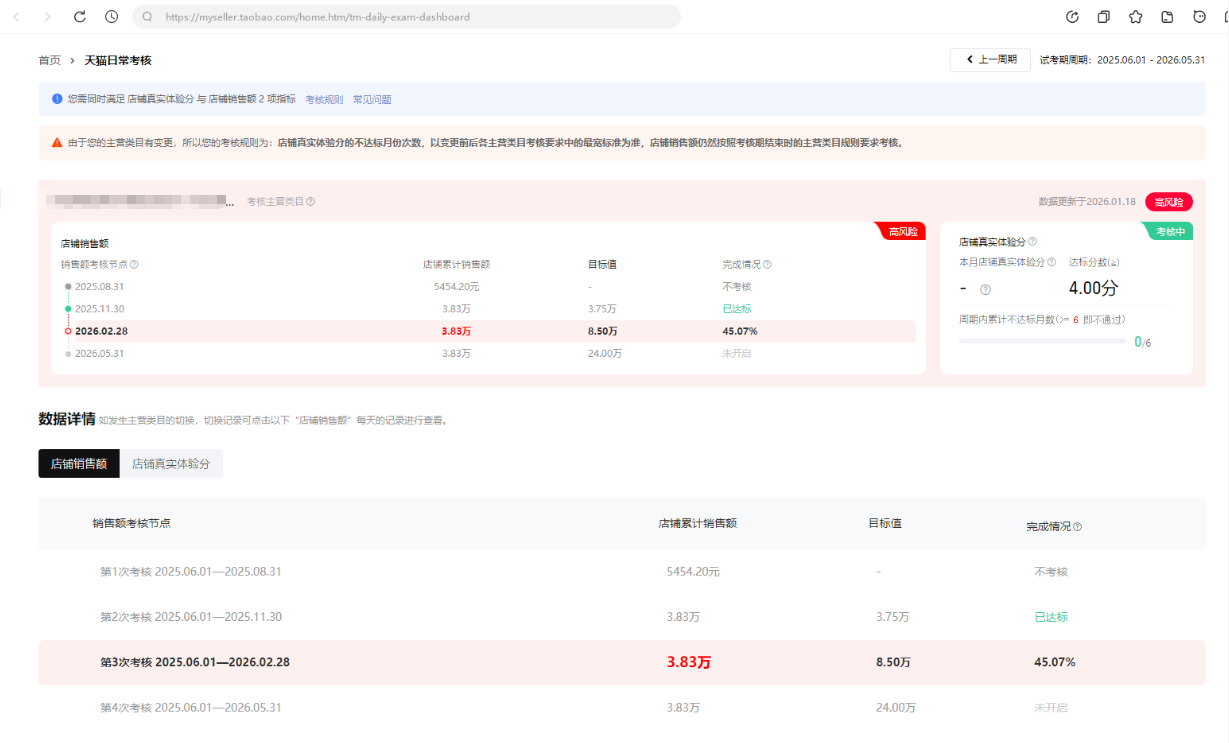
Task: Click help icon beside 完成情况 in lower table
Action: click(1077, 527)
